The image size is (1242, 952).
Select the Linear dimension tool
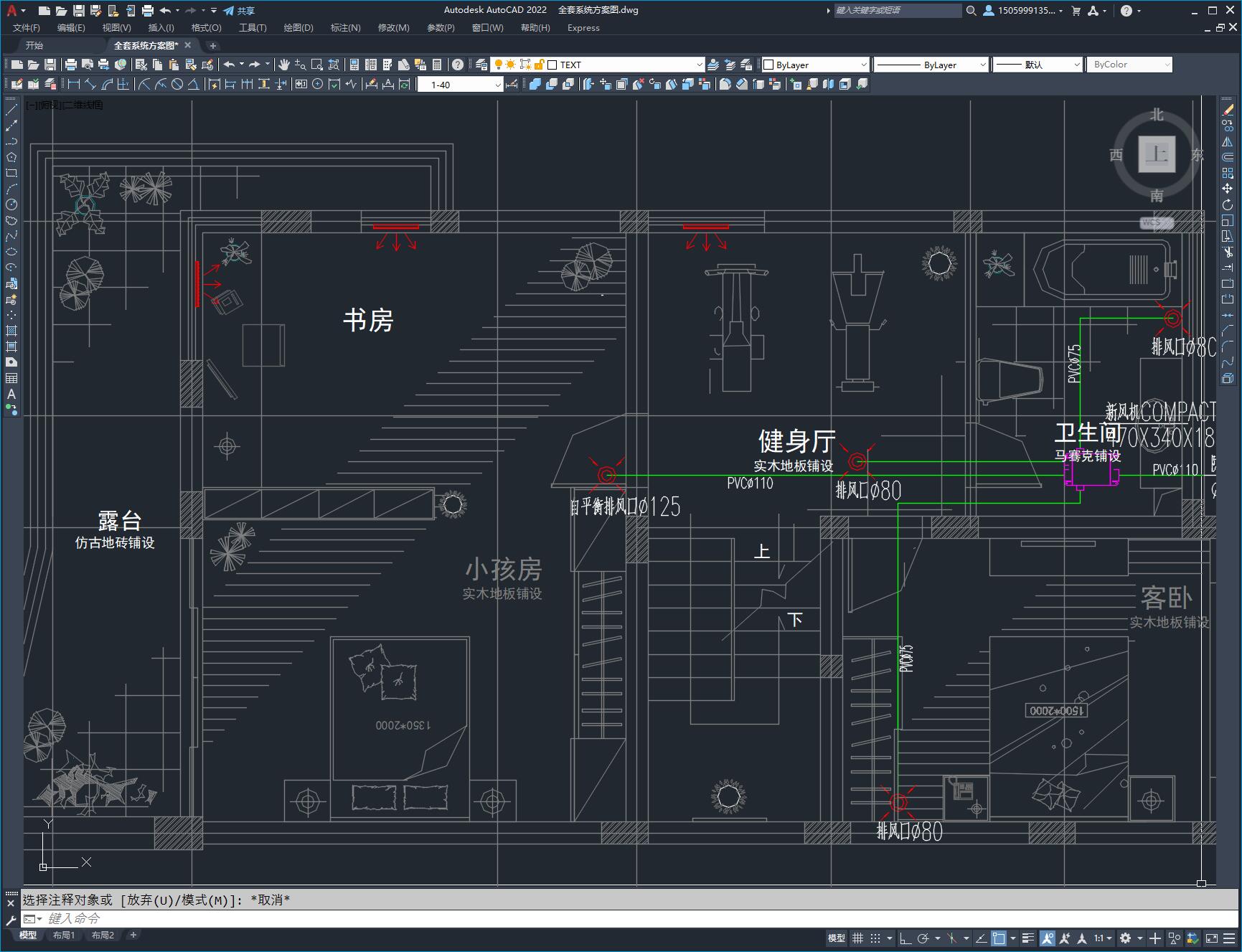73,84
